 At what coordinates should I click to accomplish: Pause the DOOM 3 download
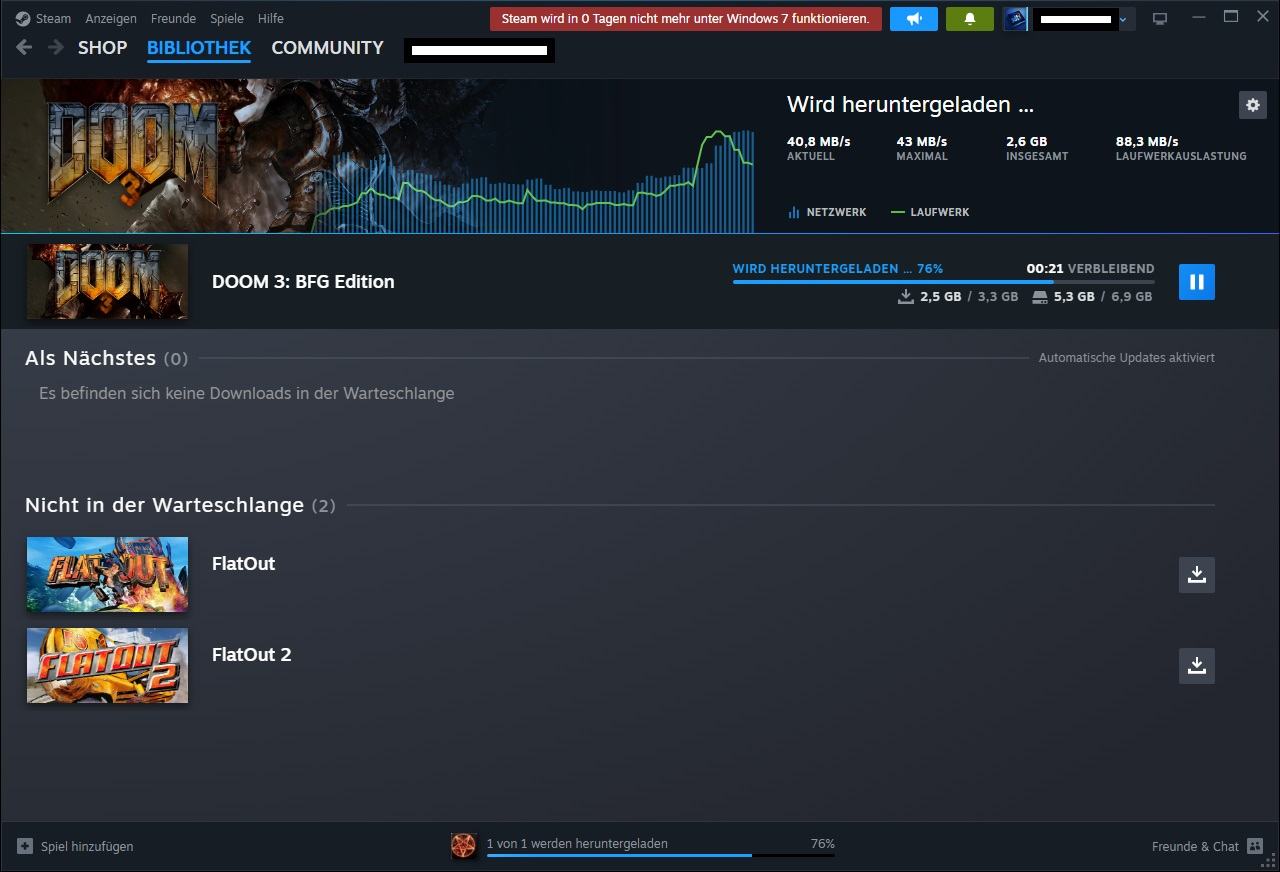pyautogui.click(x=1196, y=282)
